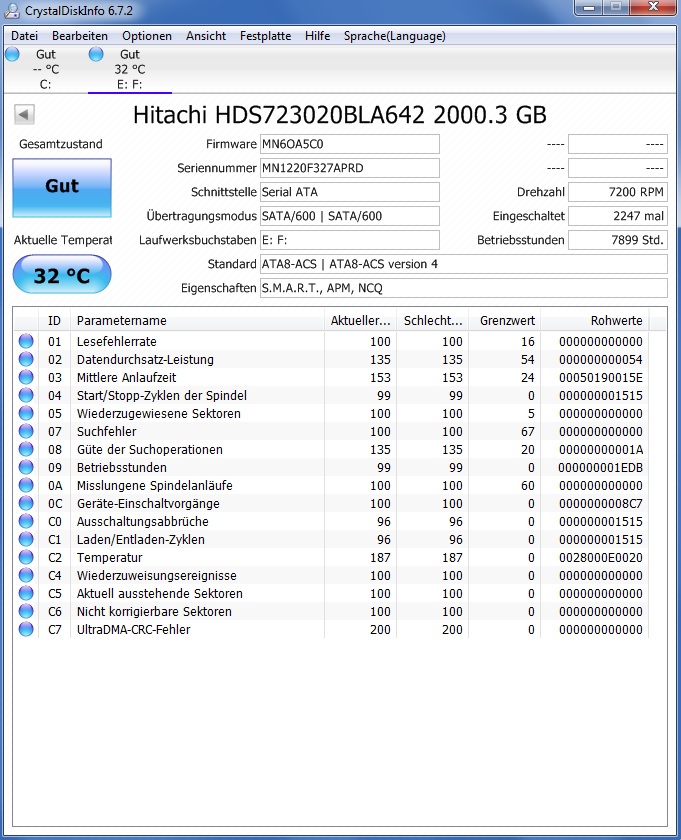Click the Übertragungsmodus SATA/600 field
The height and width of the screenshot is (840, 681).
[350, 216]
